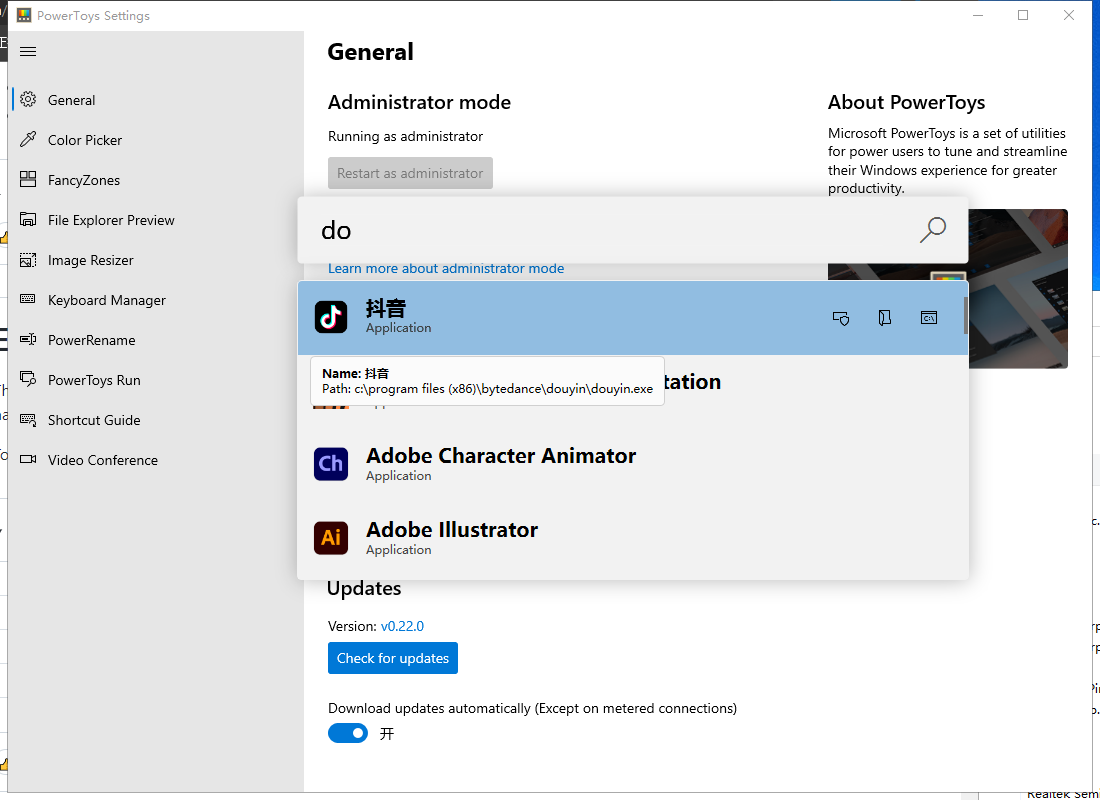Toggle Download updates automatically switch
1100x800 pixels.
click(348, 733)
